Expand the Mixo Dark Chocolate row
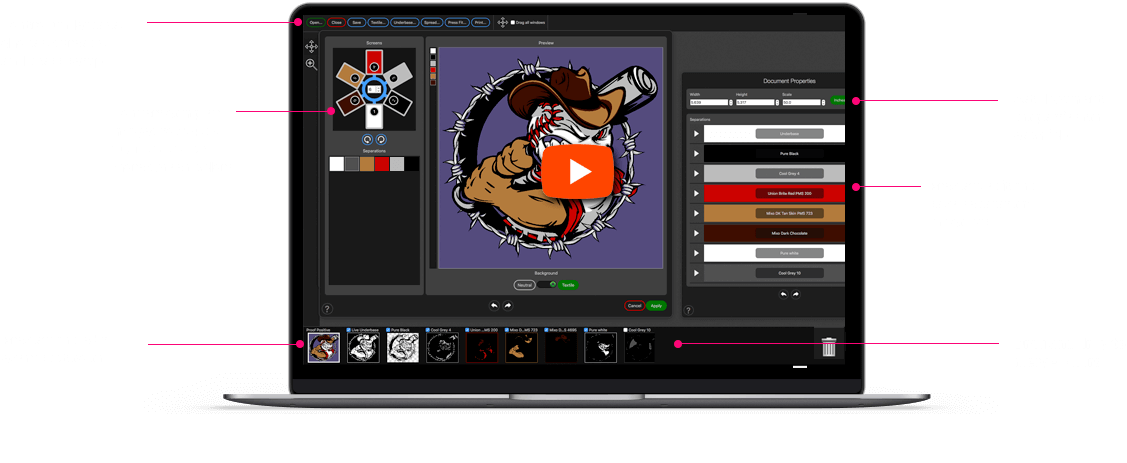 (x=696, y=233)
